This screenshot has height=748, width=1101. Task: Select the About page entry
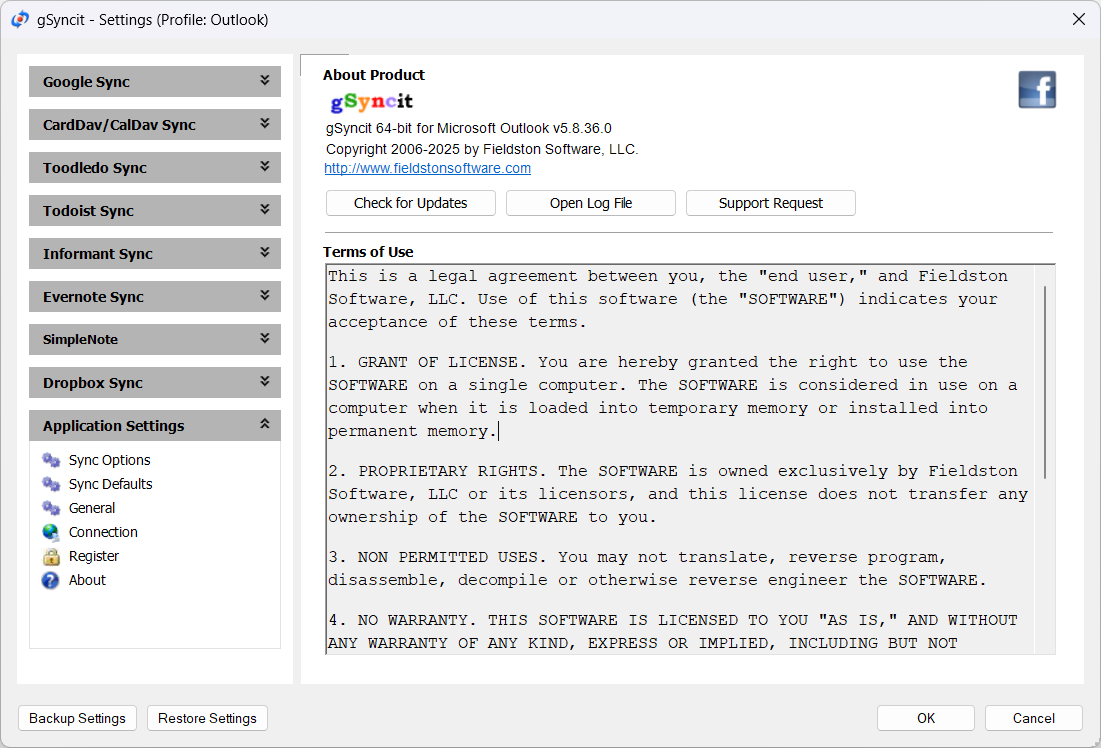[87, 580]
